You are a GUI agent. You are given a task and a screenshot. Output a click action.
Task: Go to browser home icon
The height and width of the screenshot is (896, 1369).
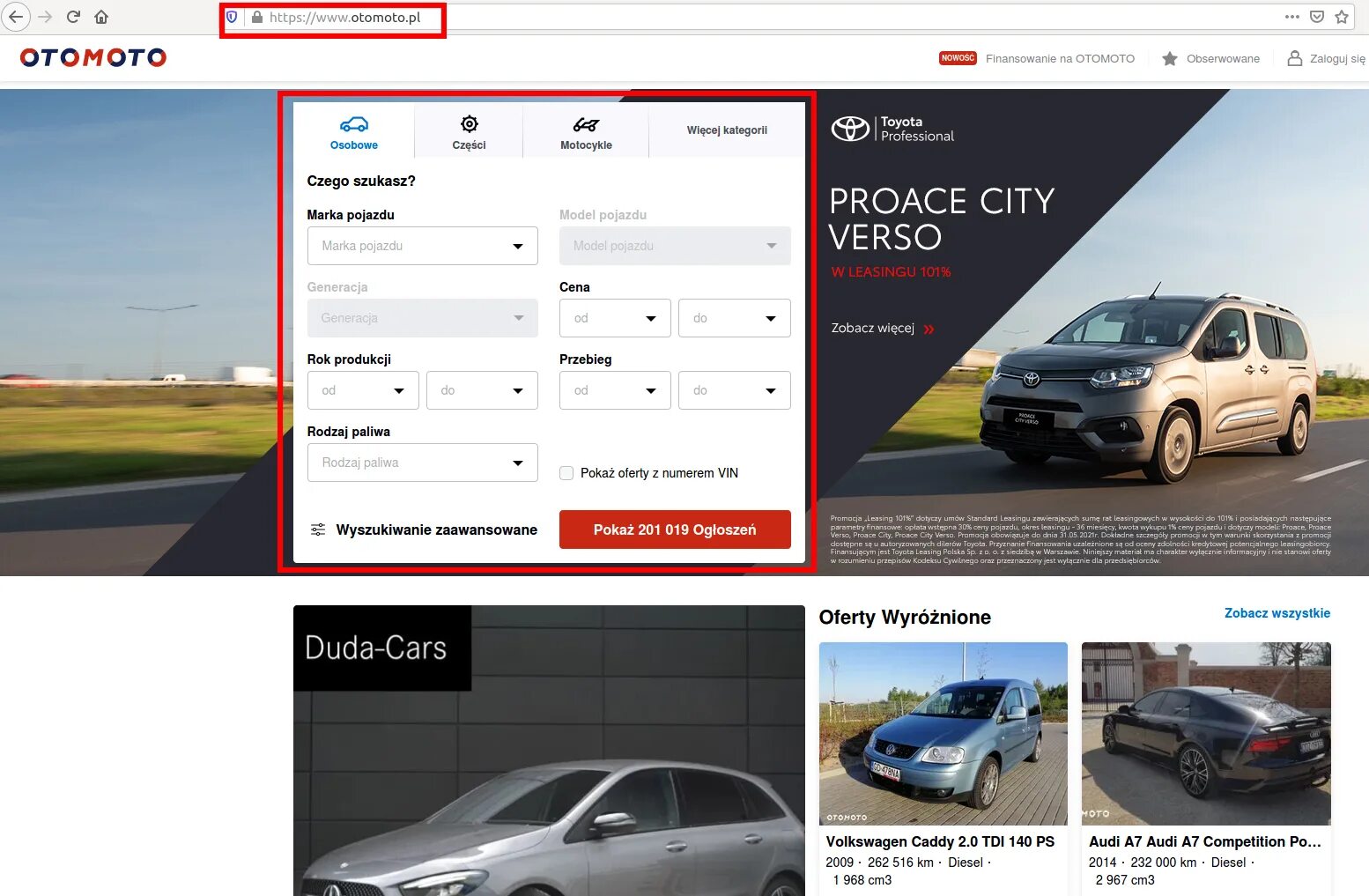(x=101, y=17)
